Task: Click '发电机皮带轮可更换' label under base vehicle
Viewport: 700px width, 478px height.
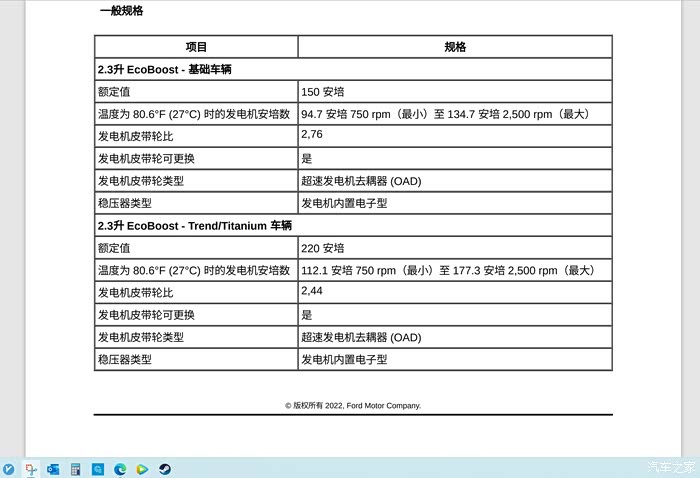Action: pos(146,159)
